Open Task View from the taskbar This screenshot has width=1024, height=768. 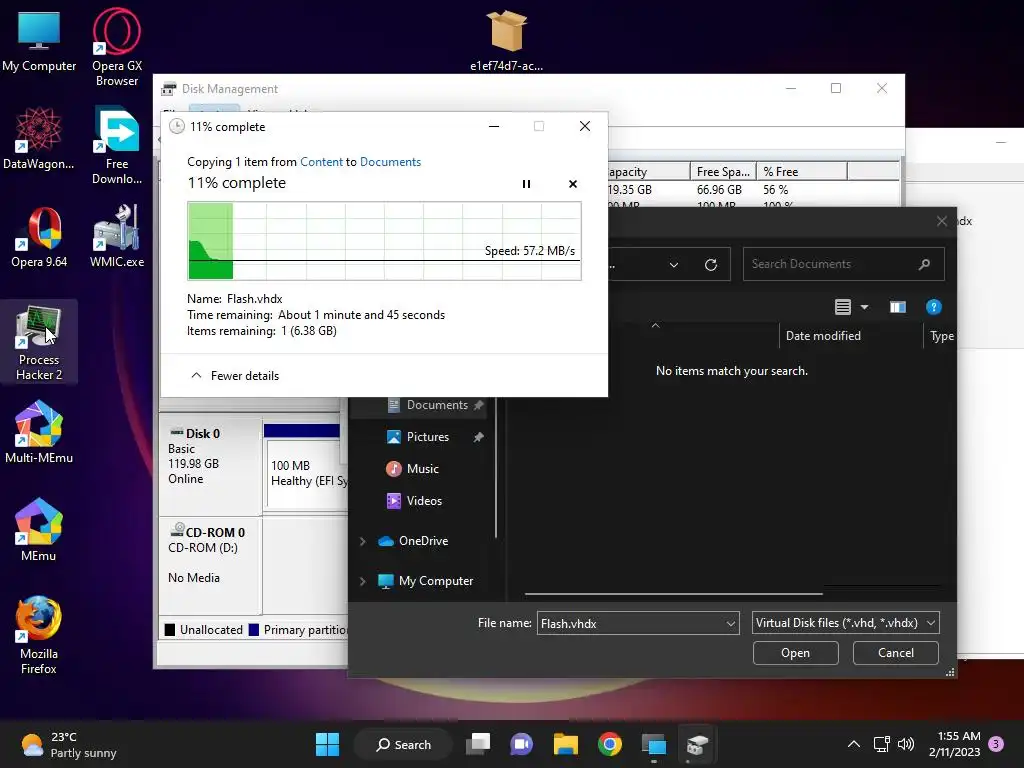click(x=478, y=744)
